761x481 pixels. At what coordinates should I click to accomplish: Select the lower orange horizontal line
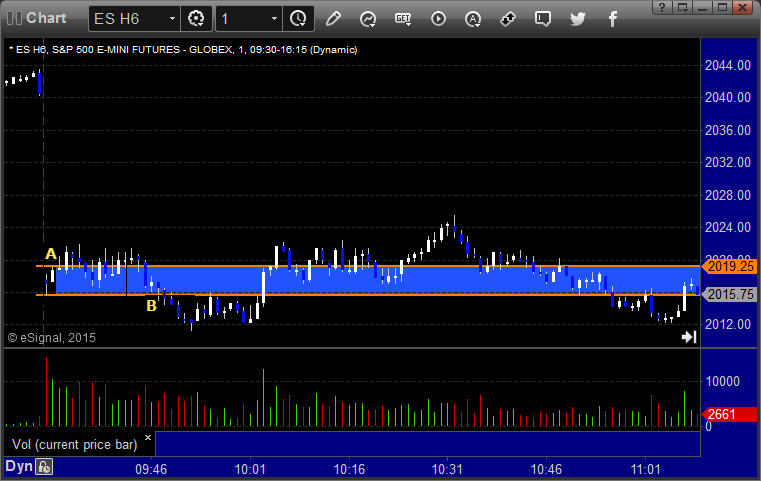pyautogui.click(x=369, y=295)
